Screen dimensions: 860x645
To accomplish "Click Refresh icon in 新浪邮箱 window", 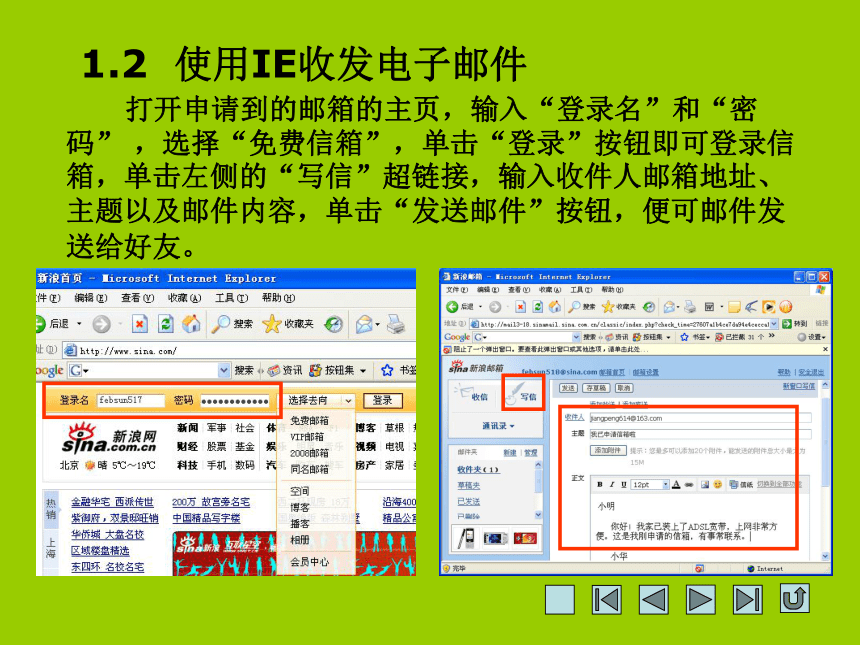I will pos(538,307).
